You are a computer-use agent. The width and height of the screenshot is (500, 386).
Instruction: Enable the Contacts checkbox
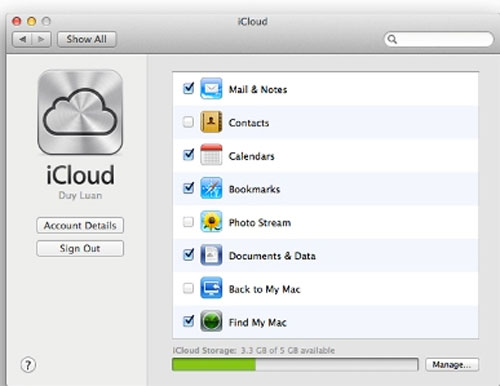pos(188,122)
